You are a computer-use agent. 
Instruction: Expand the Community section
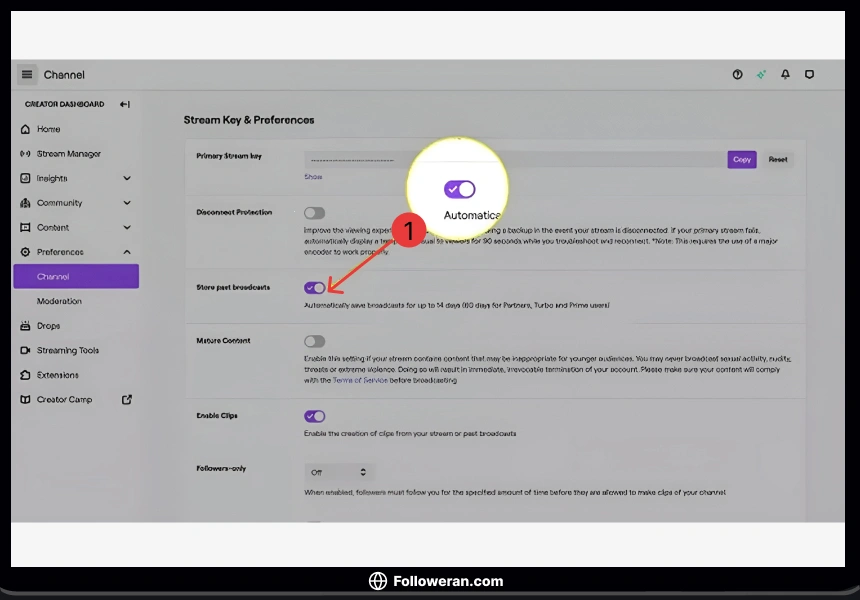click(127, 203)
